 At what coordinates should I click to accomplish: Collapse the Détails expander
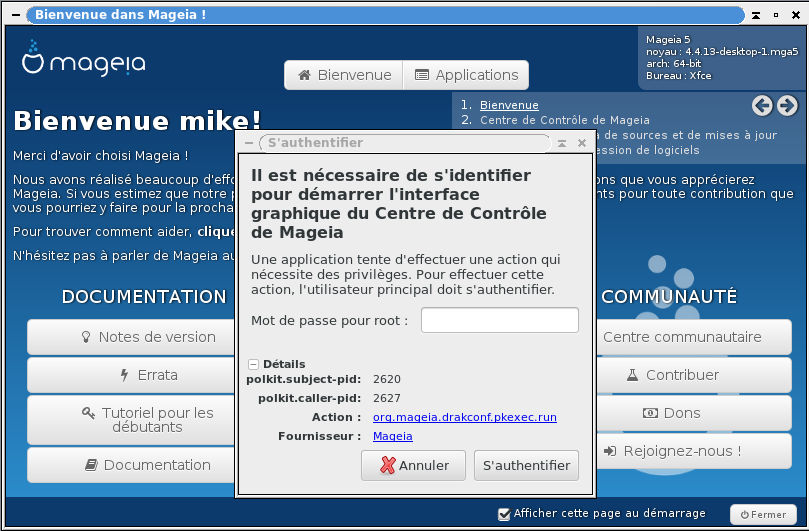point(253,364)
